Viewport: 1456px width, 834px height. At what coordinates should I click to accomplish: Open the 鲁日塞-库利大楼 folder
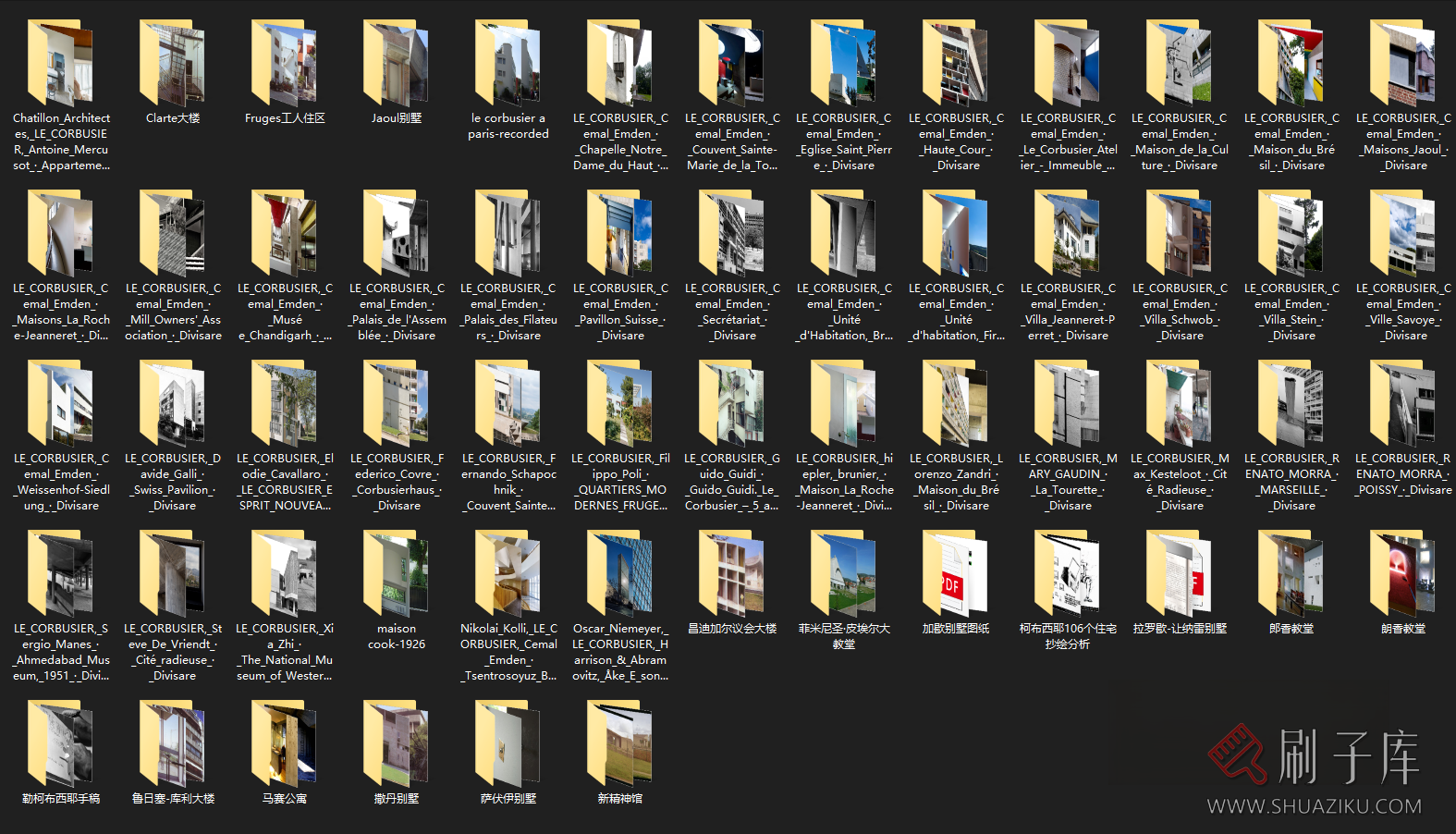tap(172, 745)
